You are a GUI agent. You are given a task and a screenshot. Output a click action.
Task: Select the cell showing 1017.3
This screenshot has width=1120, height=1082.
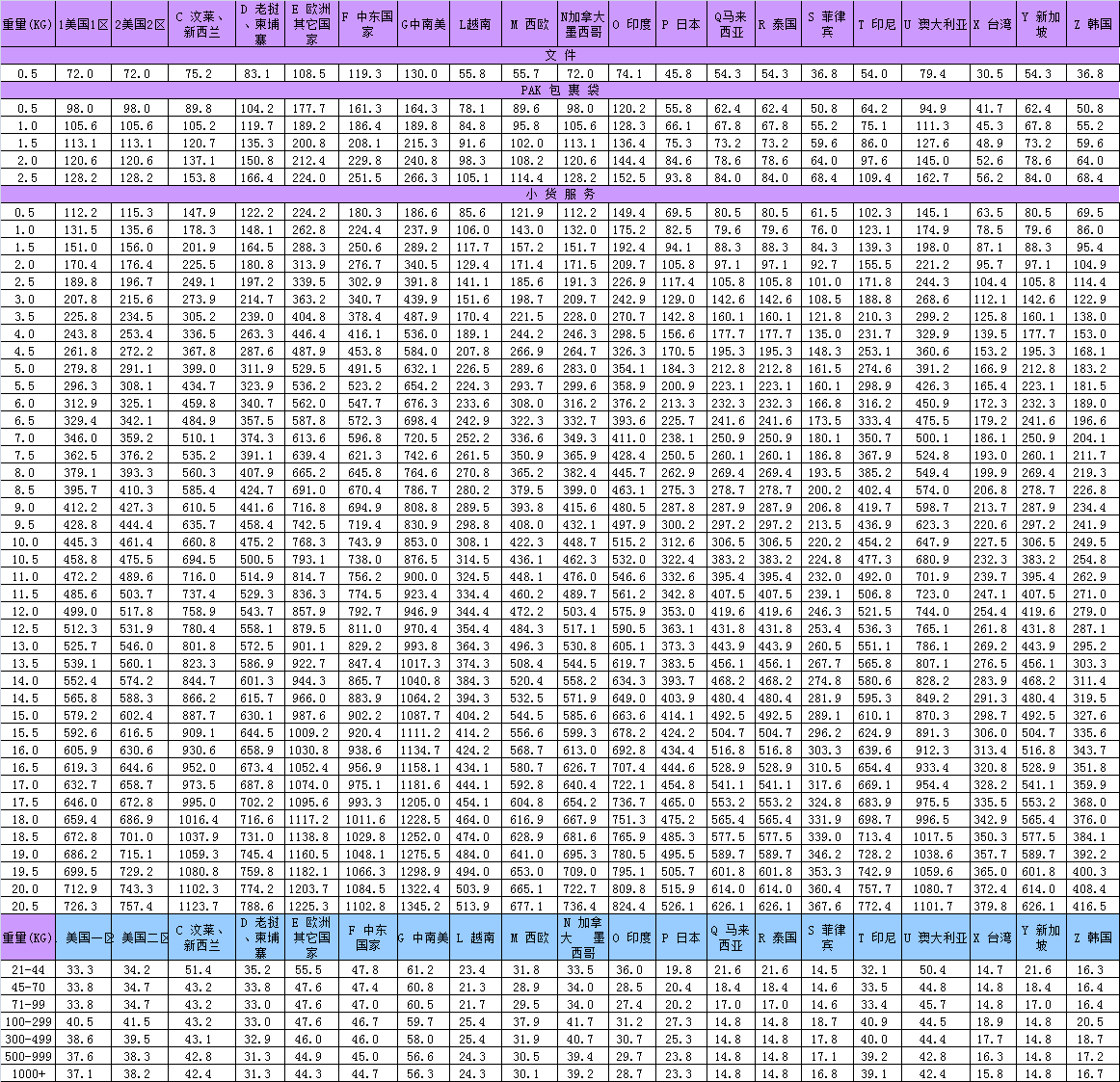coord(421,663)
